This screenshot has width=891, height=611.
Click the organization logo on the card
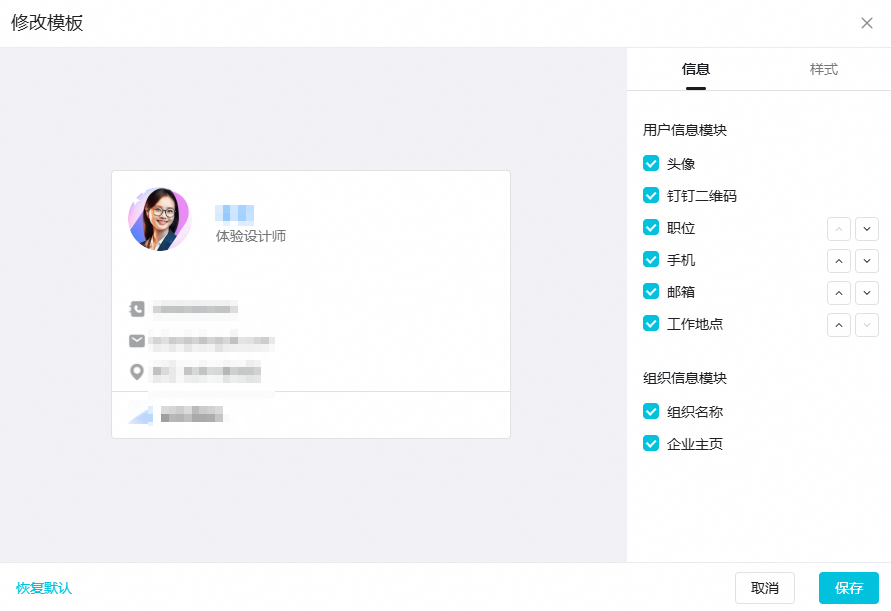coord(140,414)
